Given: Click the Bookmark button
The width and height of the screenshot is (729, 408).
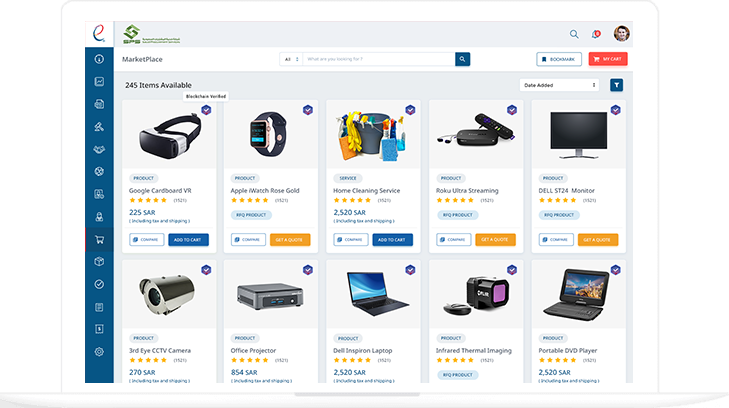Looking at the screenshot, I should click(559, 59).
